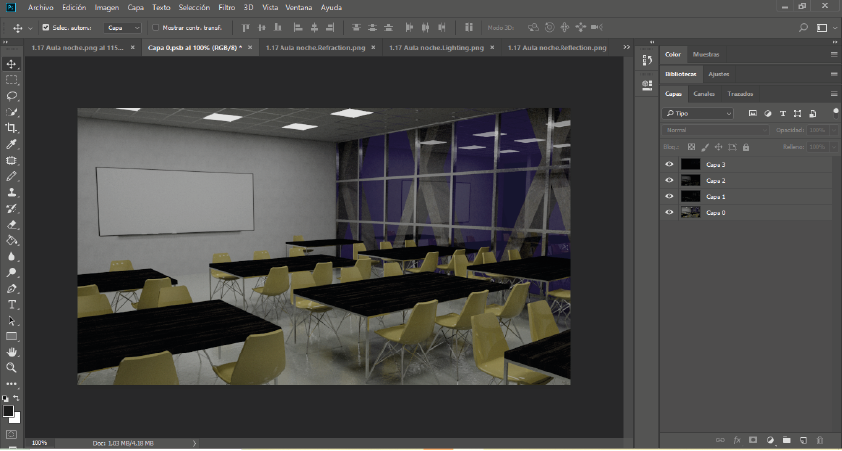This screenshot has width=842, height=451.
Task: Select the Path Selection tool
Action: pyautogui.click(x=11, y=321)
